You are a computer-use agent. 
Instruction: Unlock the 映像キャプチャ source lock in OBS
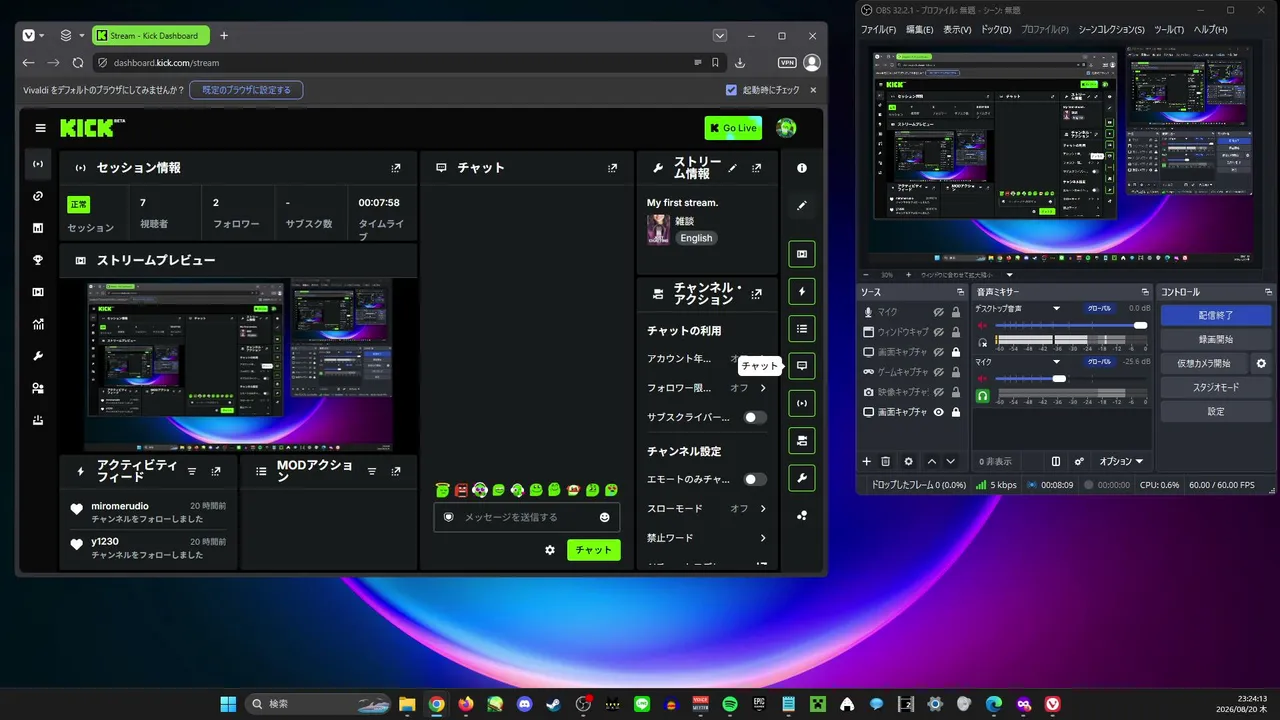pyautogui.click(x=956, y=392)
